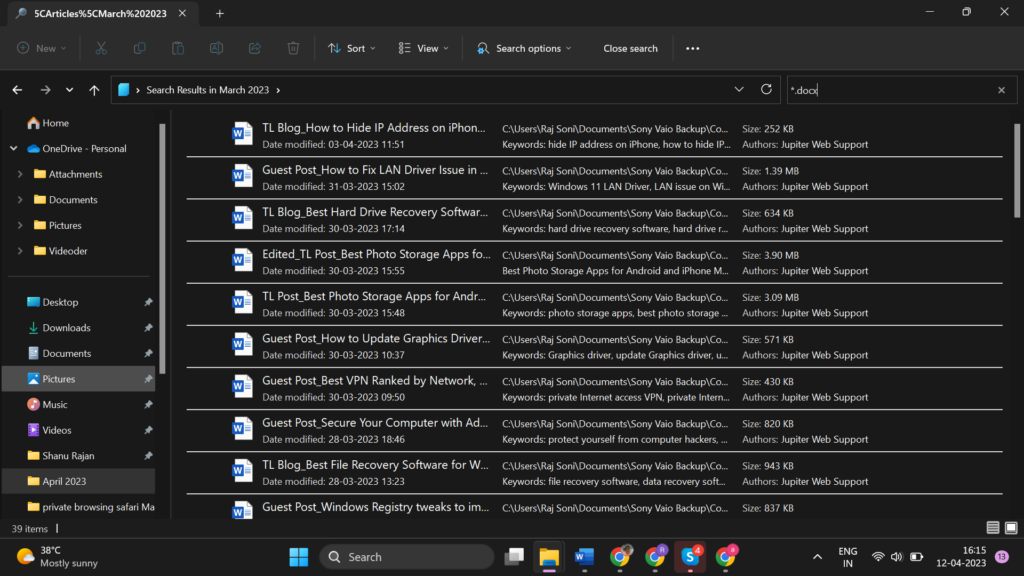Screen dimensions: 1024x576
Task: Click taskbar Search box
Action: pyautogui.click(x=407, y=557)
